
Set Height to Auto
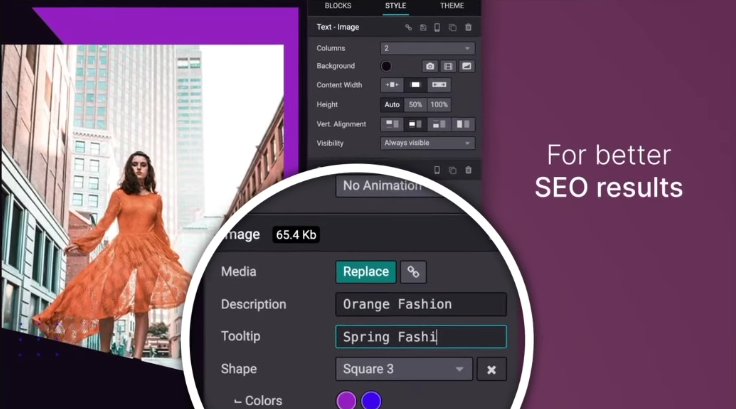coord(392,105)
